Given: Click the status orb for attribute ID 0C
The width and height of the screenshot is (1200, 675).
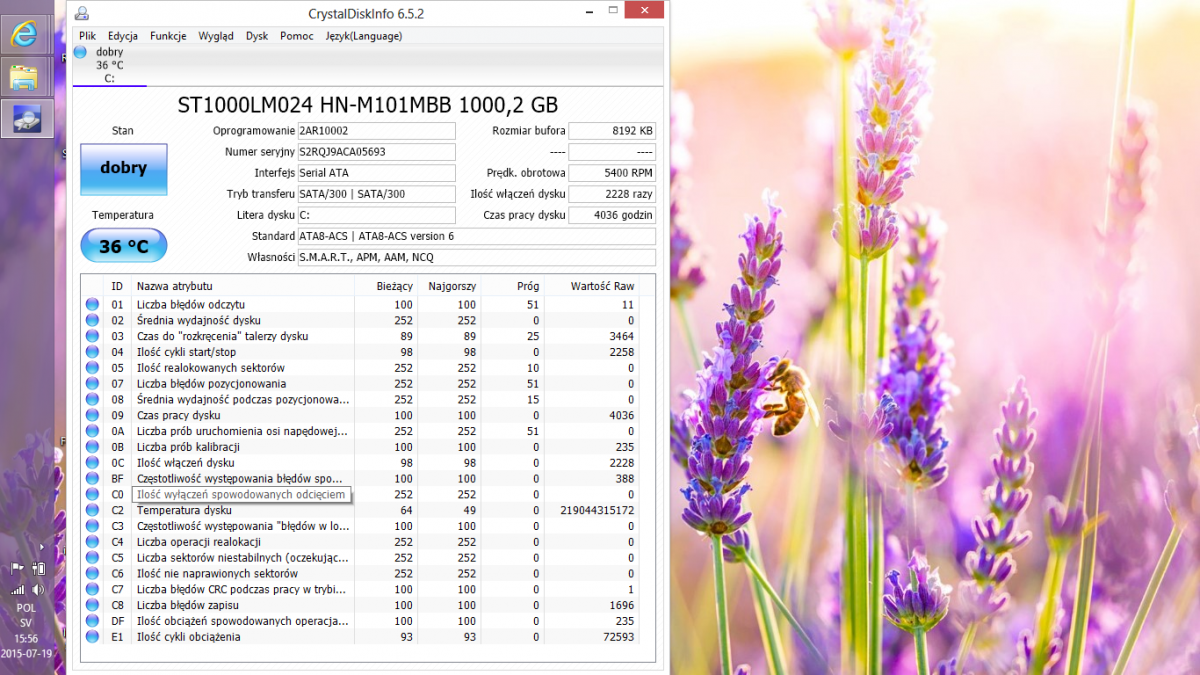Looking at the screenshot, I should (92, 462).
